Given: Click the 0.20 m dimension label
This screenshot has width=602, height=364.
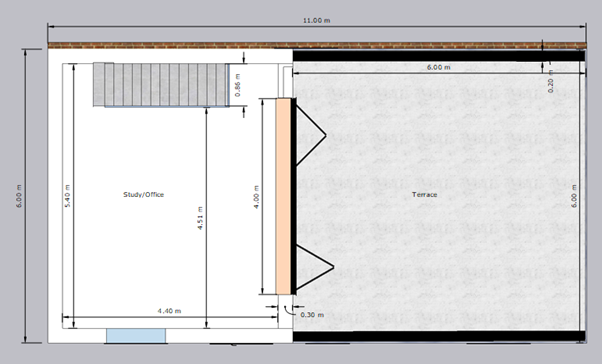Looking at the screenshot, I should (x=551, y=81).
